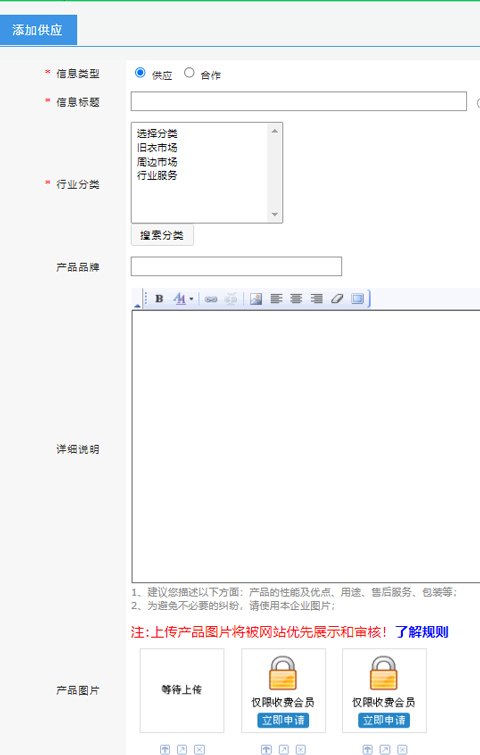Align text left in the editor

pos(276,299)
